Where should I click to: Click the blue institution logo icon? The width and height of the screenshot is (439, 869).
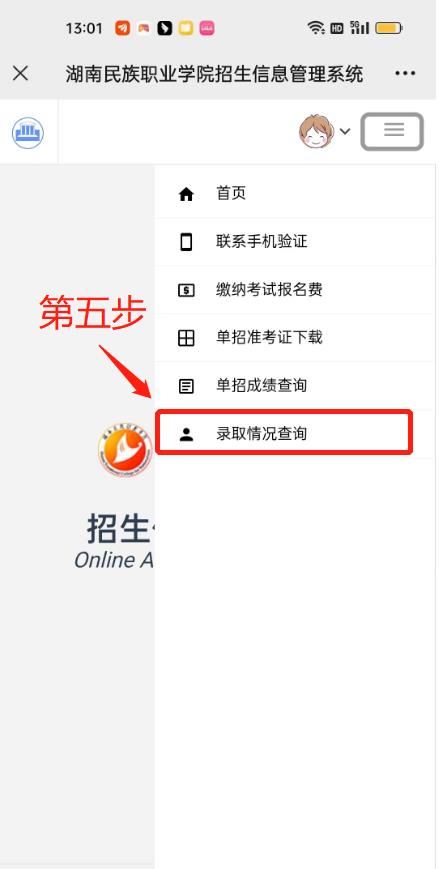28,132
